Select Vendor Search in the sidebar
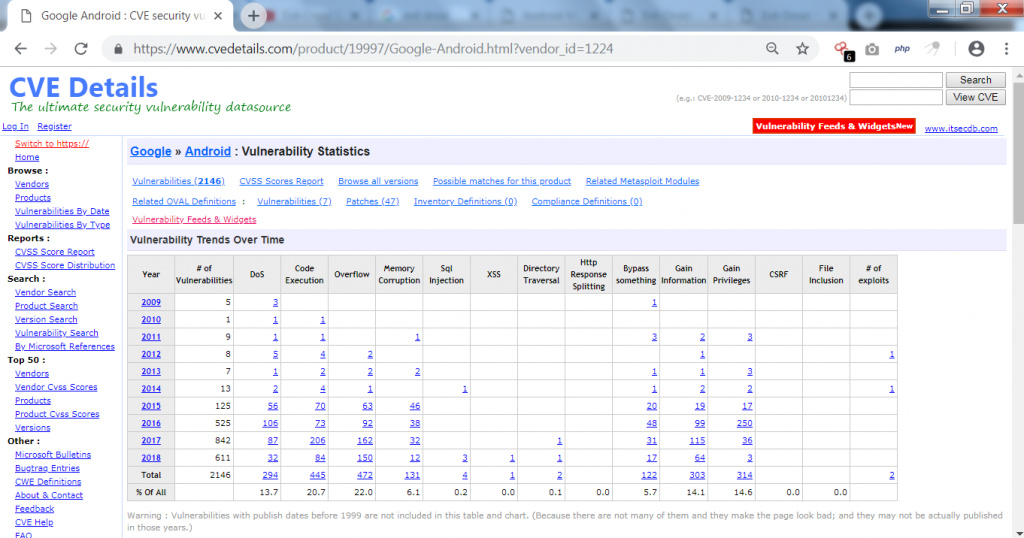This screenshot has height=538, width=1024. (45, 292)
